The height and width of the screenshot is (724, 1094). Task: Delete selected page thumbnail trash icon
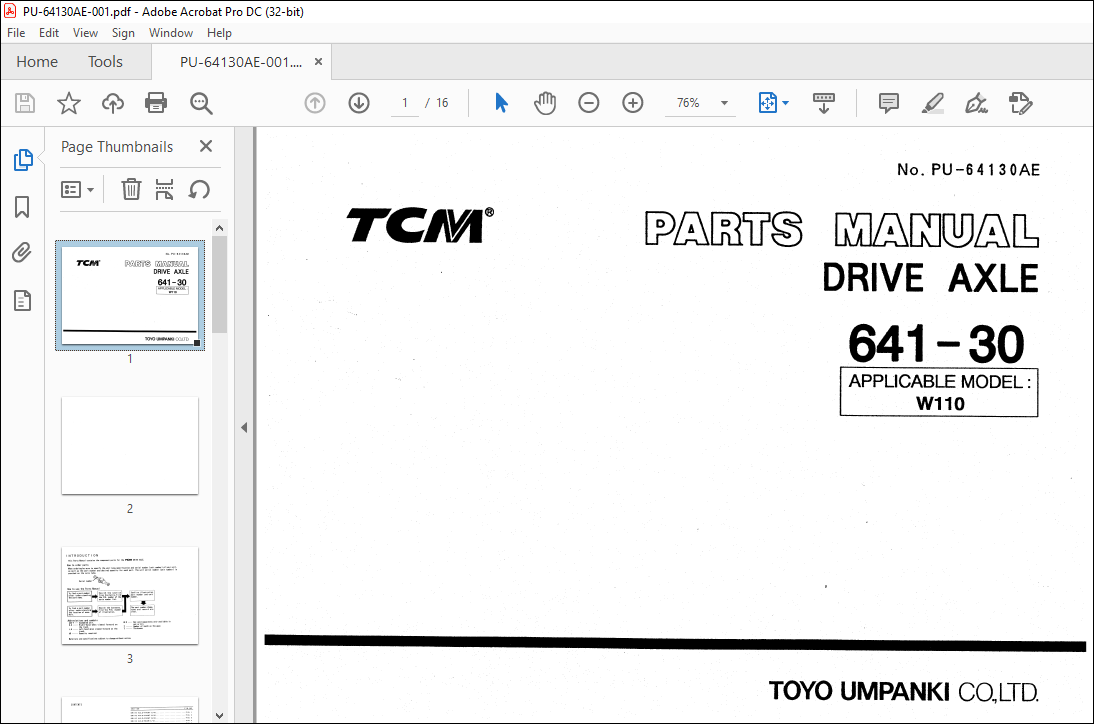(x=131, y=189)
